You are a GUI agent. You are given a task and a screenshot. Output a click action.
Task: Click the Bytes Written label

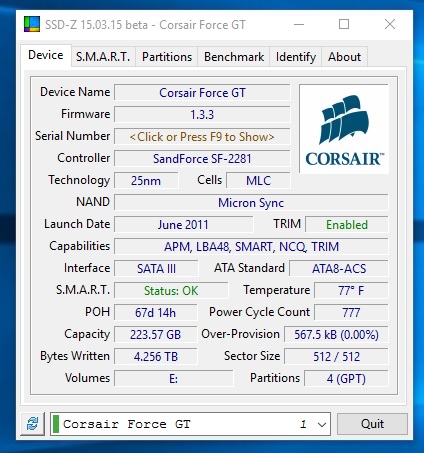tap(75, 356)
